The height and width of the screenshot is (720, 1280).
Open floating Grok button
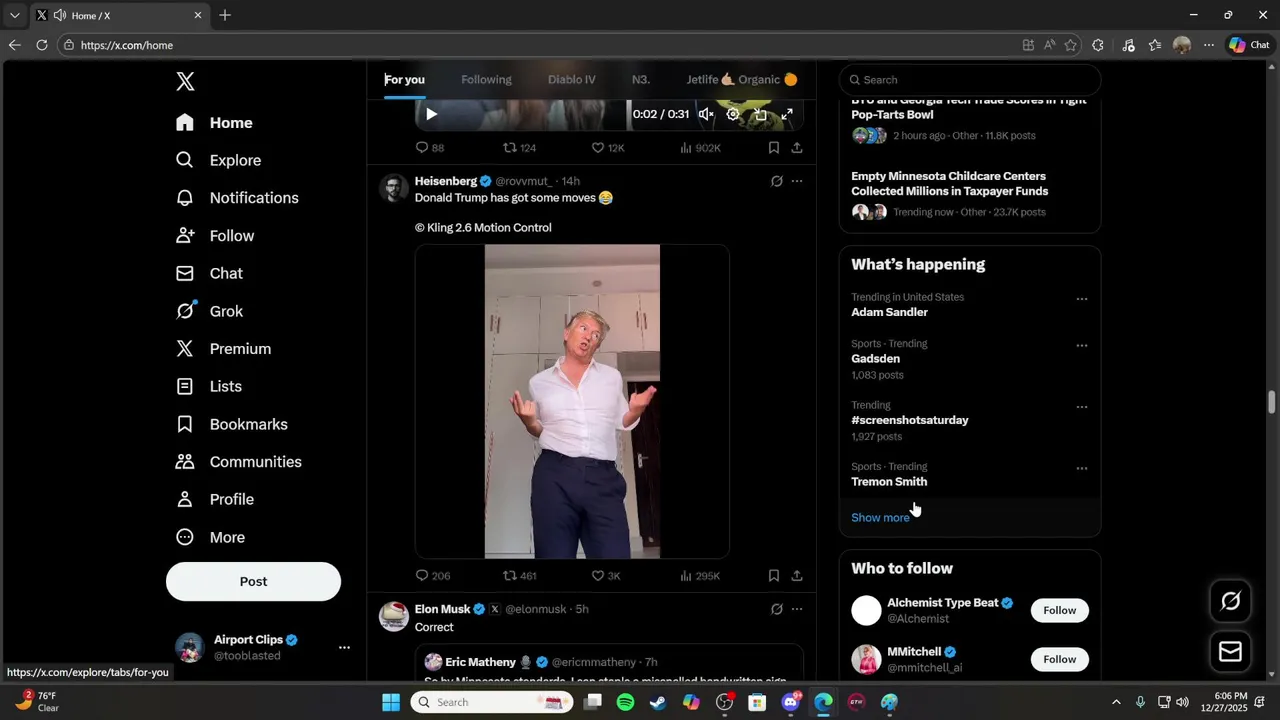click(x=1230, y=601)
